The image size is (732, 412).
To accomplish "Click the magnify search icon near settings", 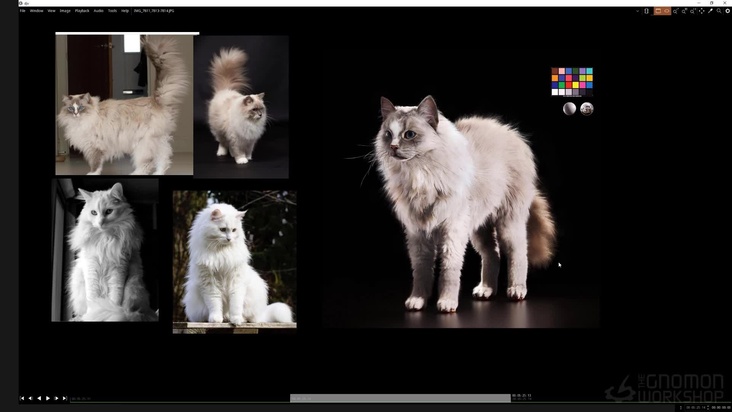I will pyautogui.click(x=719, y=11).
